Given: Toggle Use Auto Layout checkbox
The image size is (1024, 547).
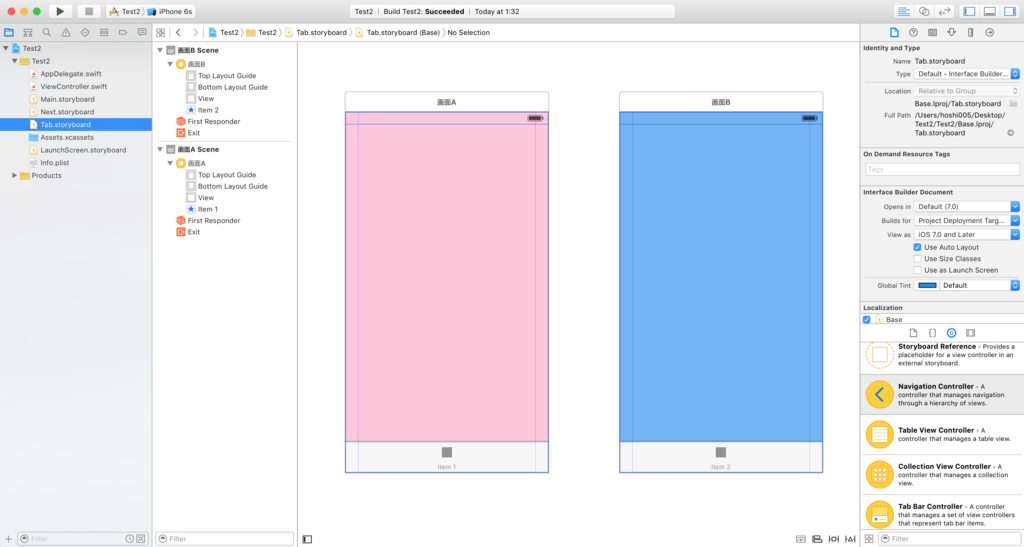Looking at the screenshot, I should tap(918, 247).
